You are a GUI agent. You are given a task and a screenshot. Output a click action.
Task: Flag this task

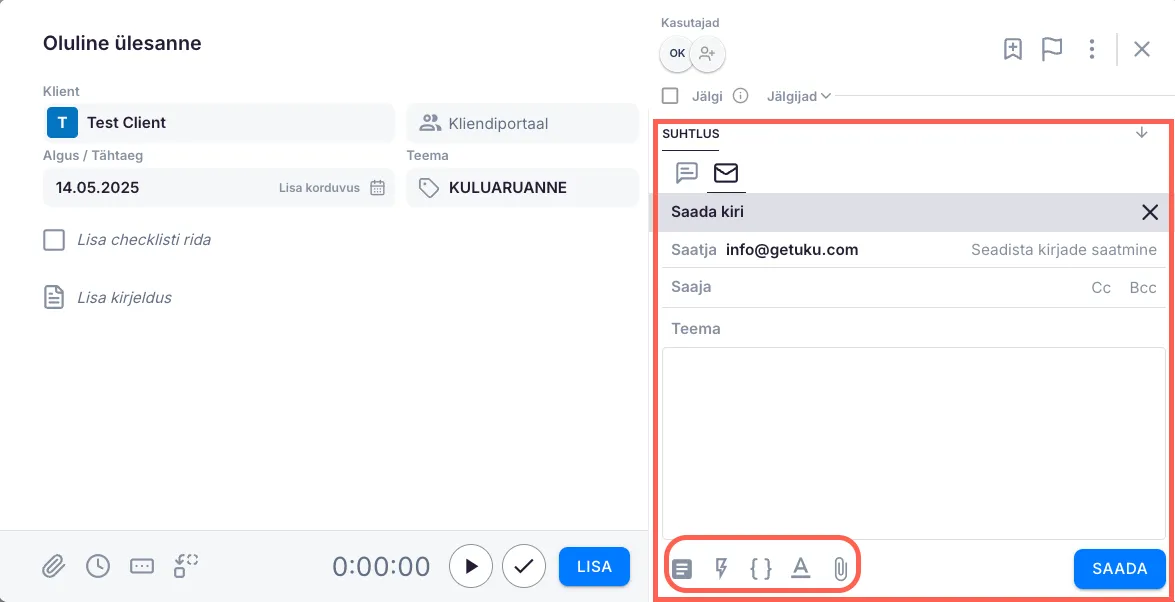click(1052, 49)
